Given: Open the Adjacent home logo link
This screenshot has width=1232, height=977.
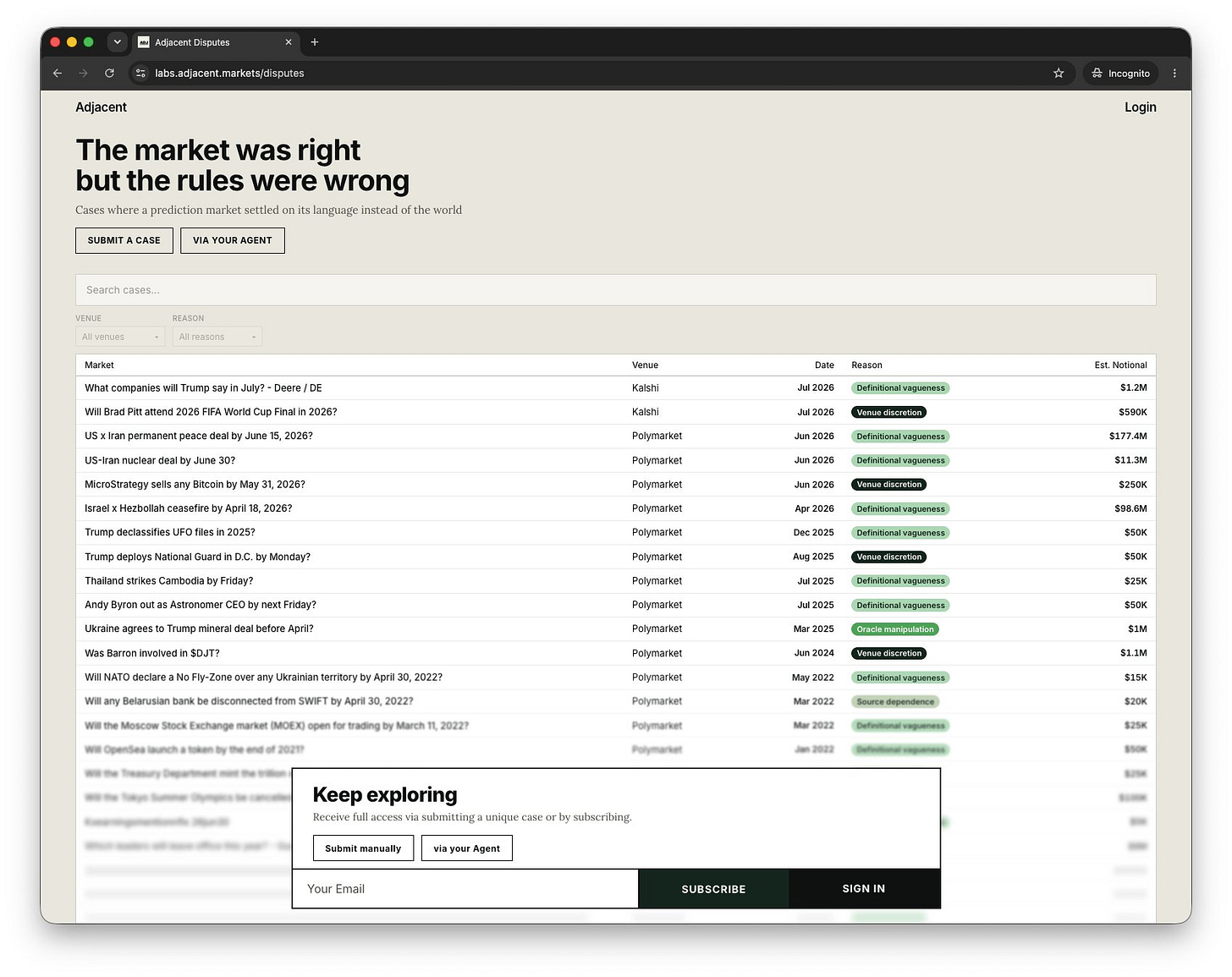Looking at the screenshot, I should 101,107.
